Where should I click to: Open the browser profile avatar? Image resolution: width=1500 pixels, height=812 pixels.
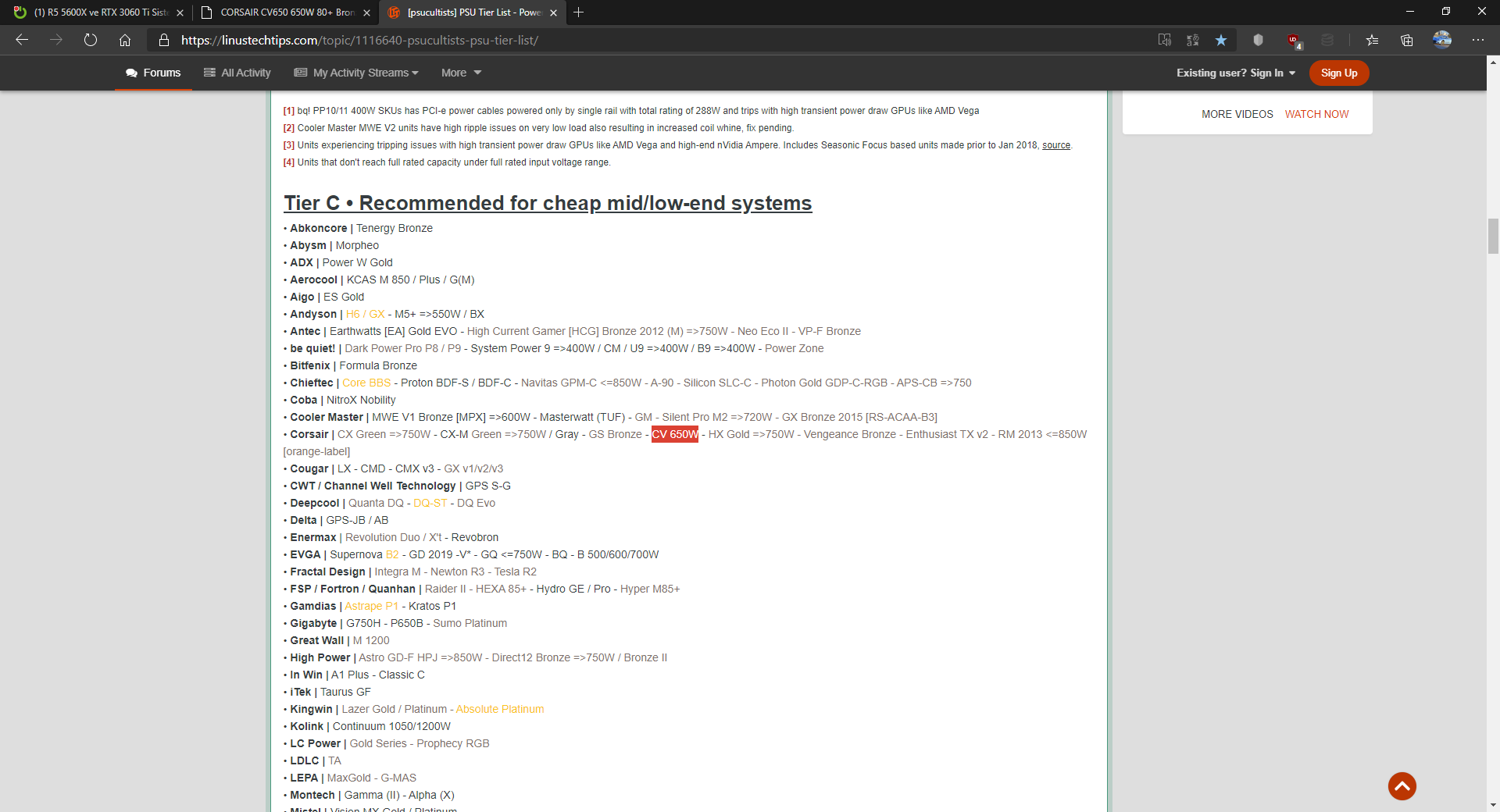pyautogui.click(x=1442, y=40)
